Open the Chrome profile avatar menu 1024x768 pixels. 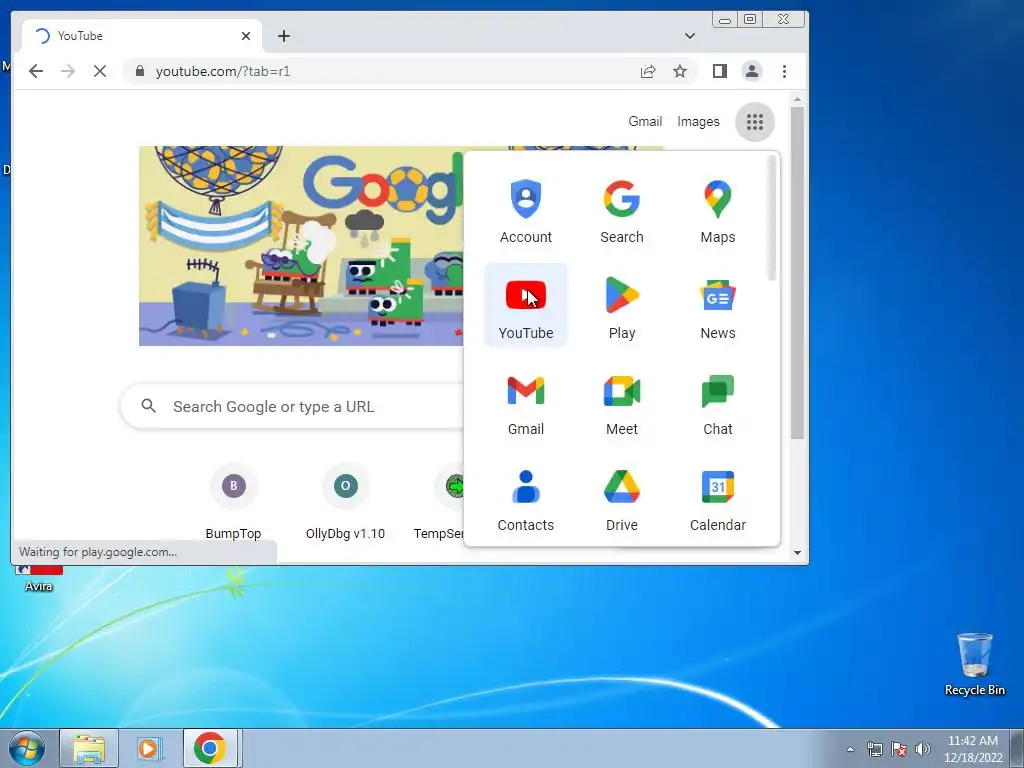pos(752,71)
